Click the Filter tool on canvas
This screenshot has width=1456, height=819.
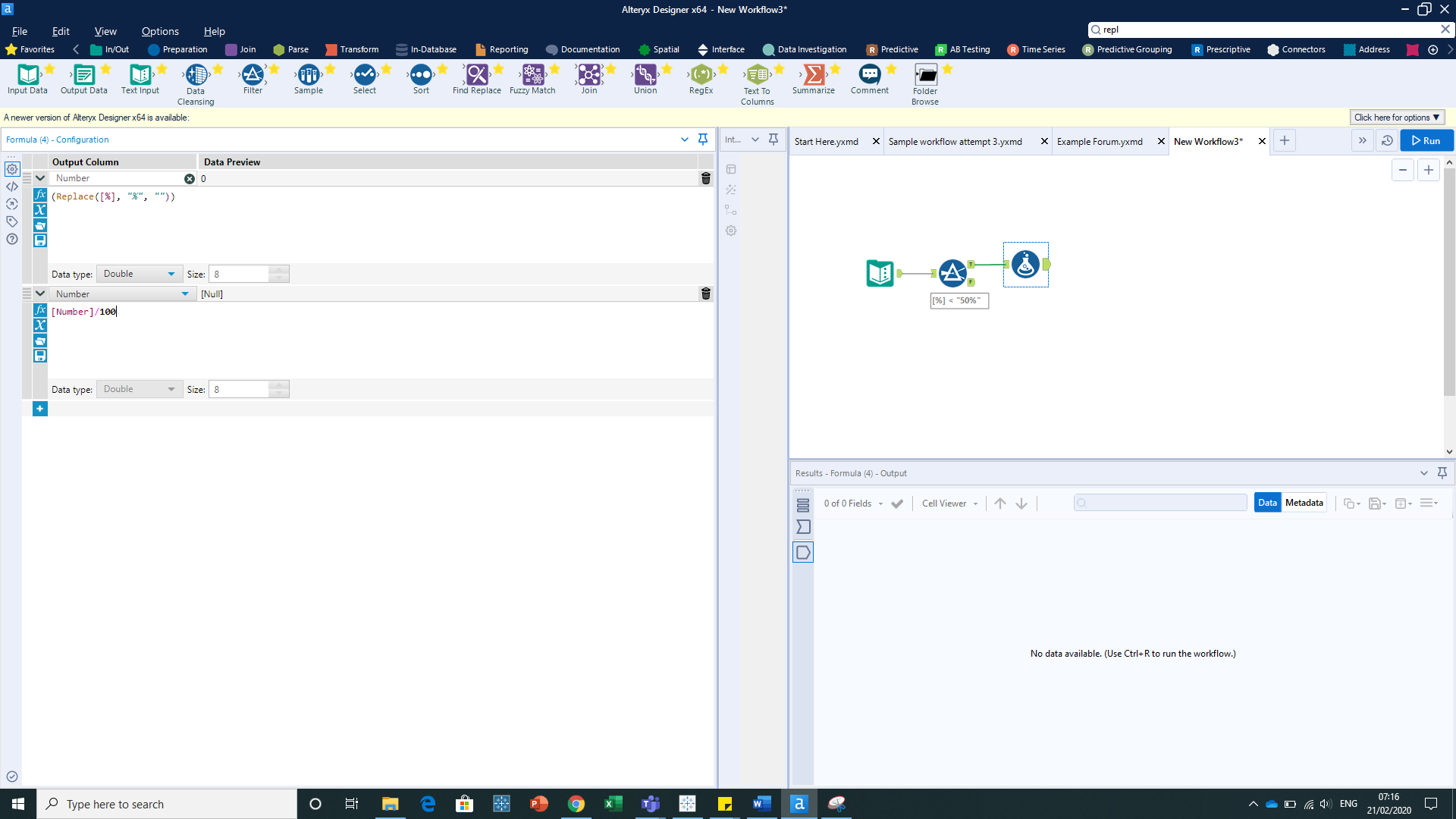click(x=952, y=273)
